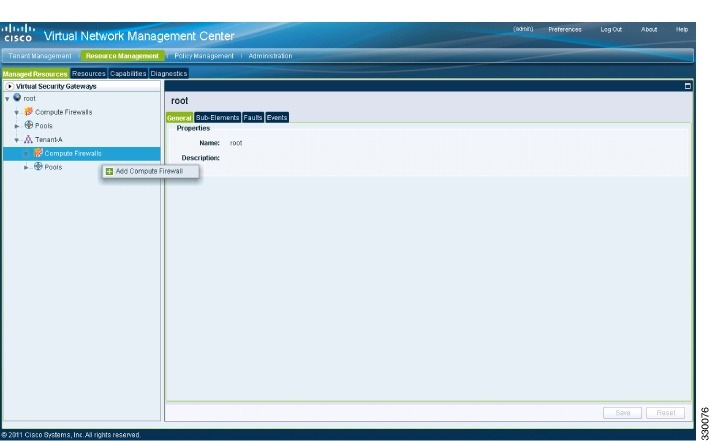Switch to Diagnostics sub-tab

(169, 73)
